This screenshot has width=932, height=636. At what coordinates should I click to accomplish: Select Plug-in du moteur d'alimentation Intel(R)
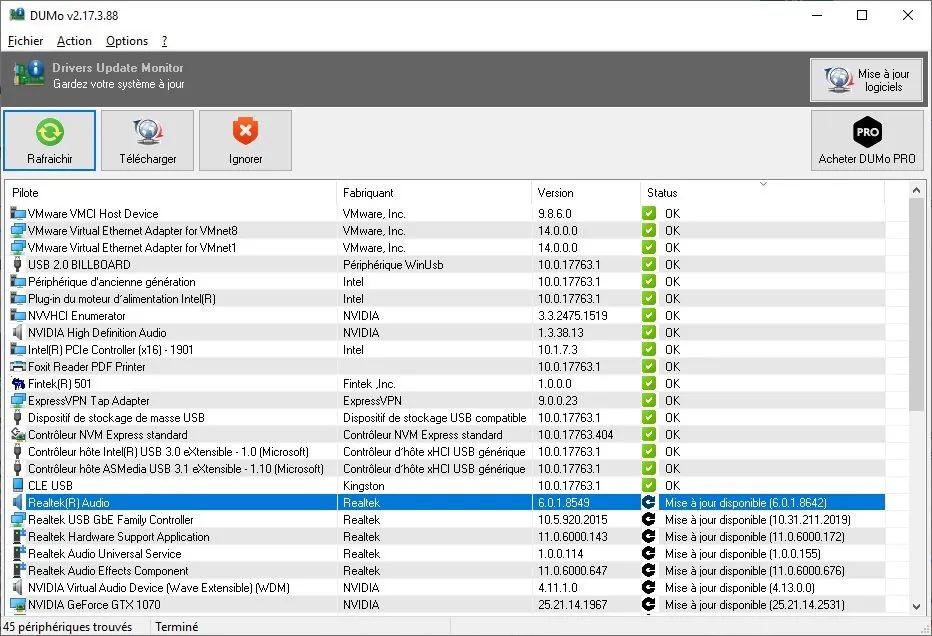(445, 299)
